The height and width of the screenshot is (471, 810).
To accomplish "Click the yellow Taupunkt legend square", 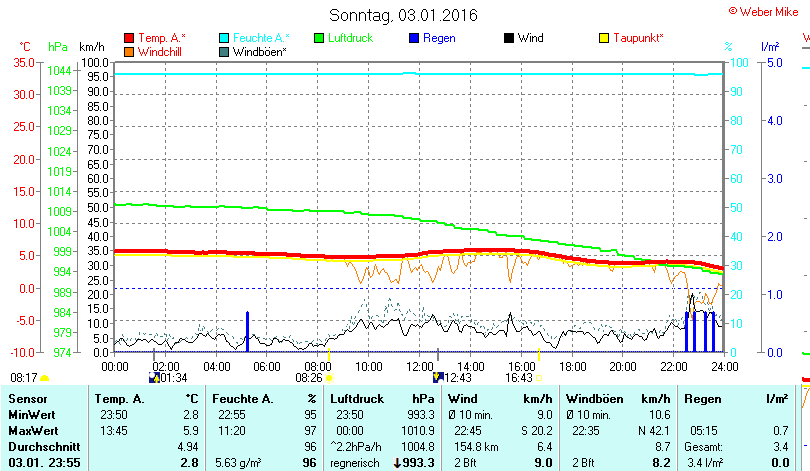I will pos(604,38).
